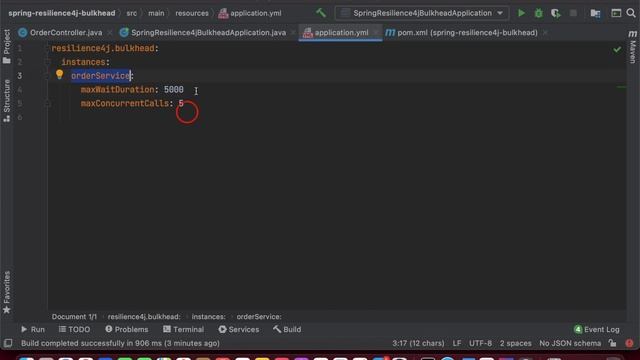Click the src breadcrumb in the navigation bar
640x360 pixels.
[x=131, y=13]
